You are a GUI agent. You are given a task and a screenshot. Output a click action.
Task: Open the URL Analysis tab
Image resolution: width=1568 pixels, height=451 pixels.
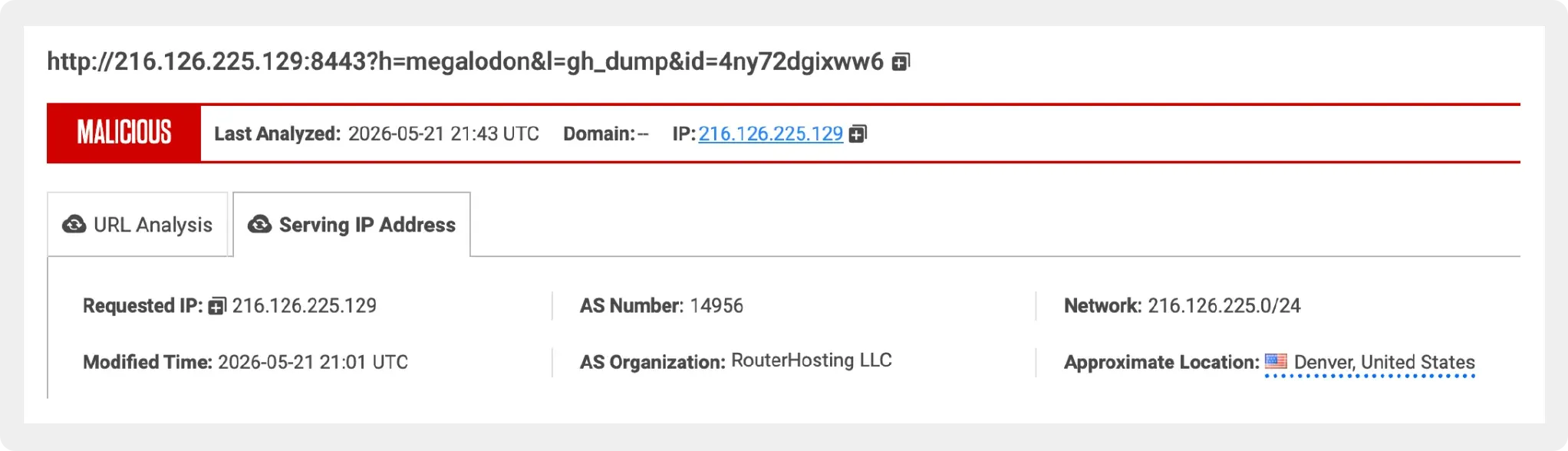click(x=137, y=224)
